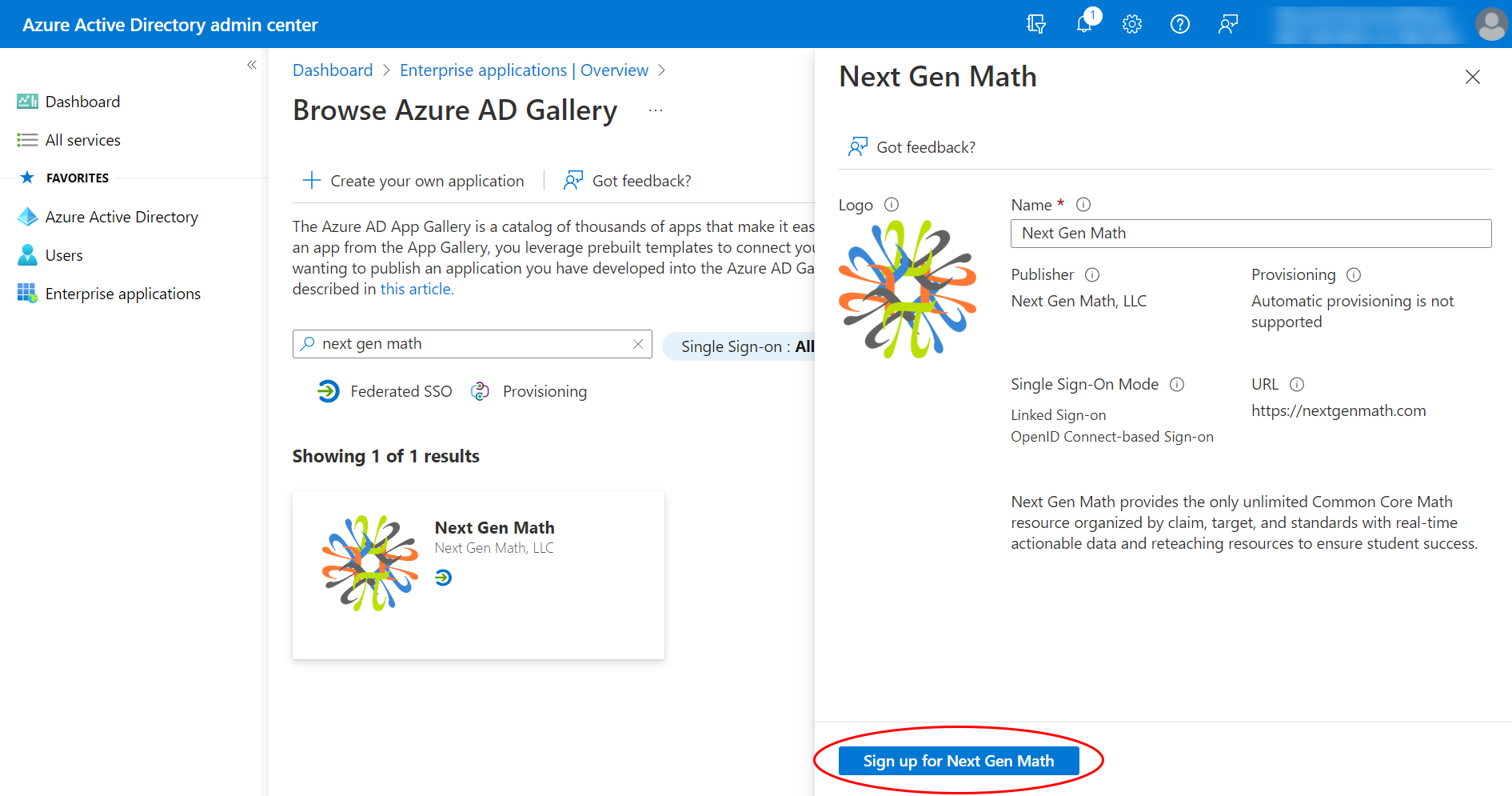This screenshot has width=1512, height=796.
Task: Click 'OpenID Connect-based Sign-on' text
Action: click(x=1112, y=437)
